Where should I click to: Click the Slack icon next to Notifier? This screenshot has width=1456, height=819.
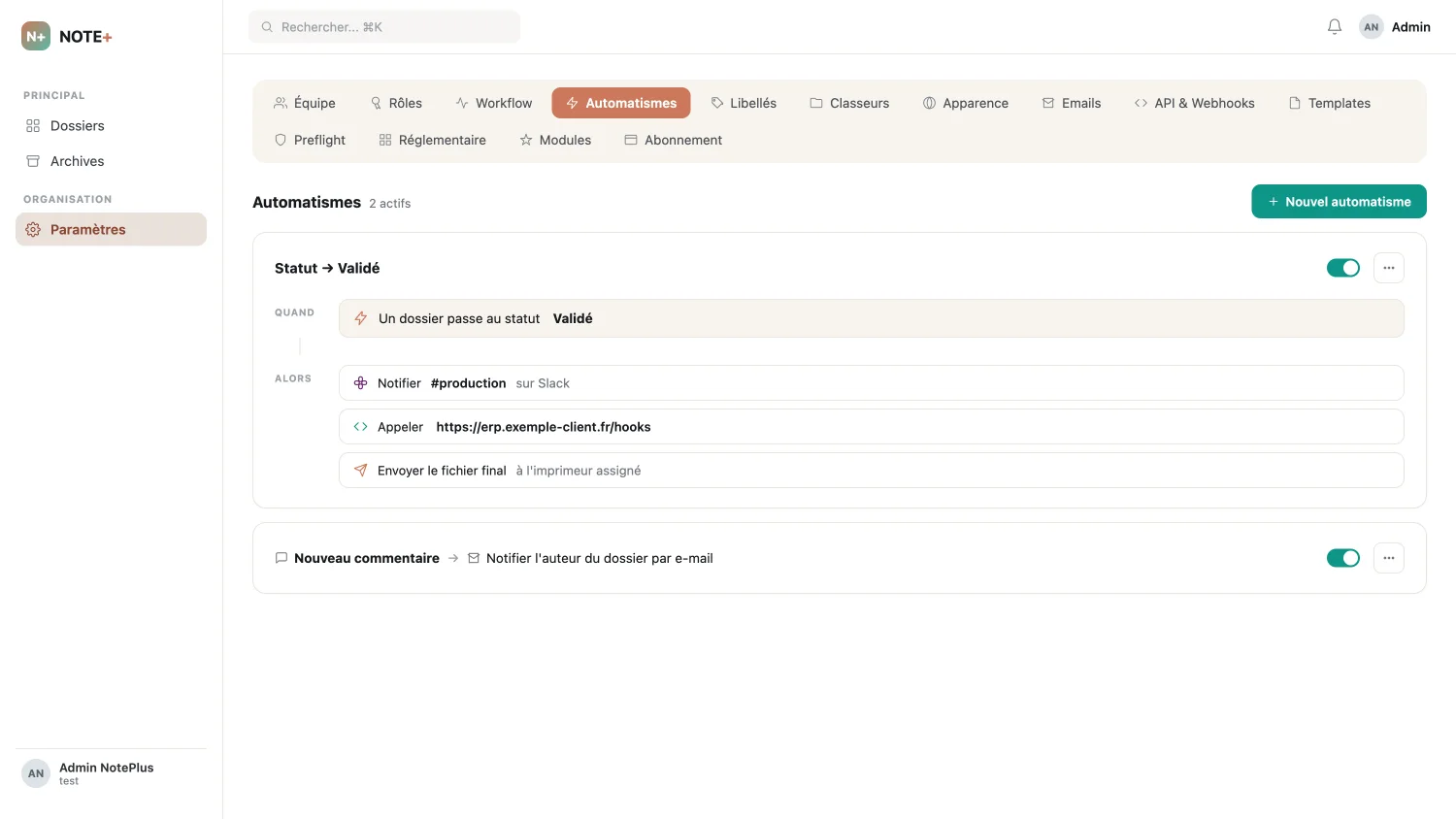[x=360, y=383]
